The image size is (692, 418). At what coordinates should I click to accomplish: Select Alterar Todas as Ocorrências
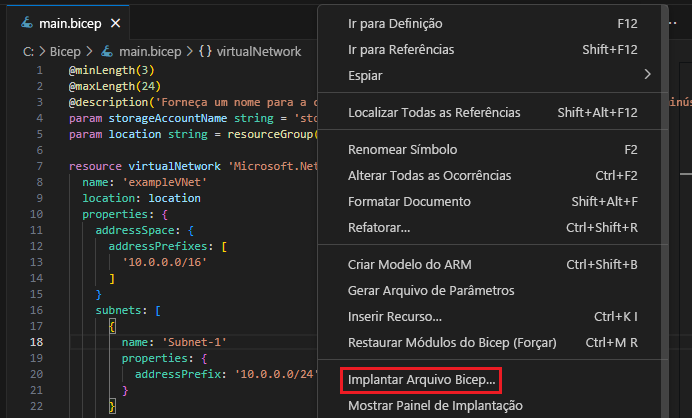click(x=493, y=176)
